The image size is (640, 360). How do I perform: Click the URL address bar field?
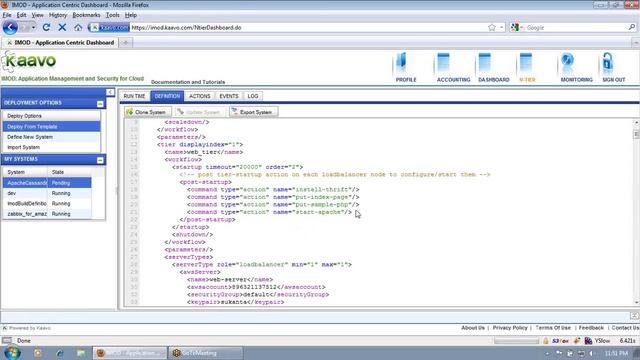(308, 27)
